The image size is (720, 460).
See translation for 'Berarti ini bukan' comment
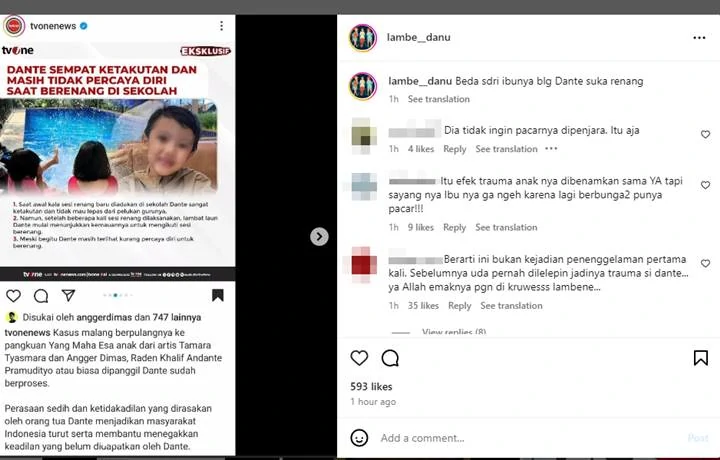[x=511, y=306]
